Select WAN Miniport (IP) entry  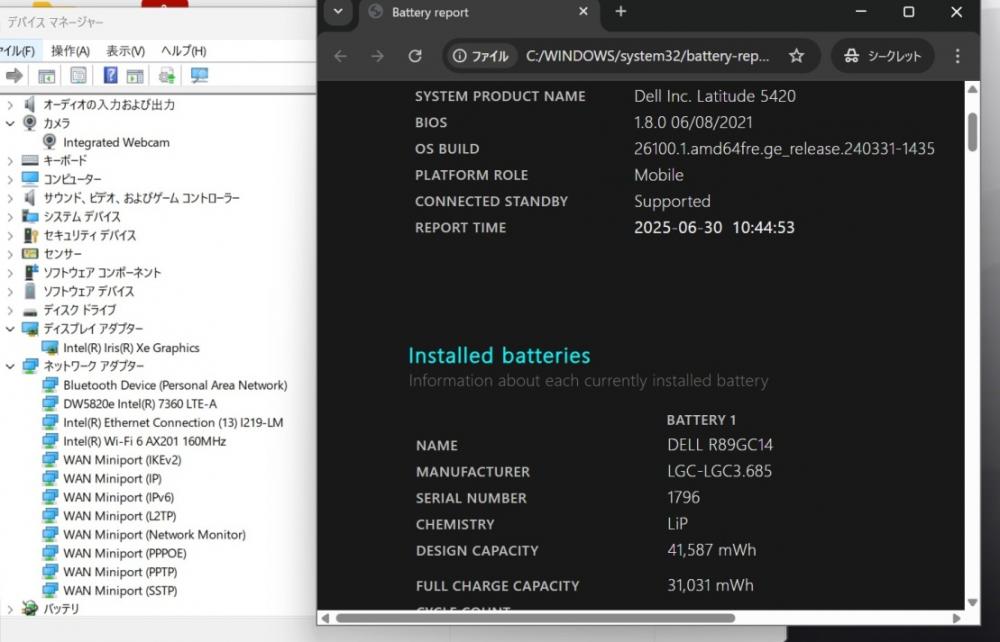[112, 478]
